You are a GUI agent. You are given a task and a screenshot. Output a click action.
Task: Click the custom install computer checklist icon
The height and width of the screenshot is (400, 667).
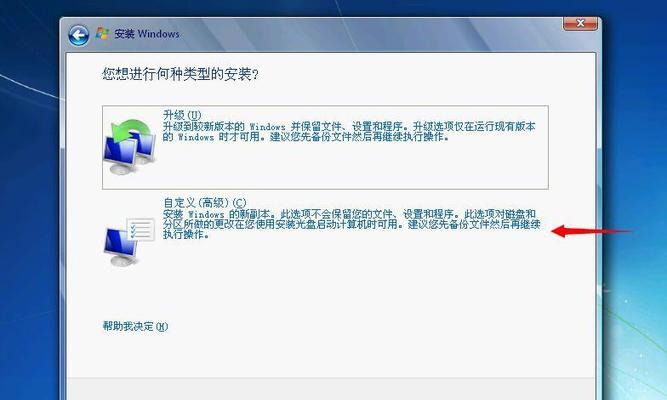pos(129,242)
